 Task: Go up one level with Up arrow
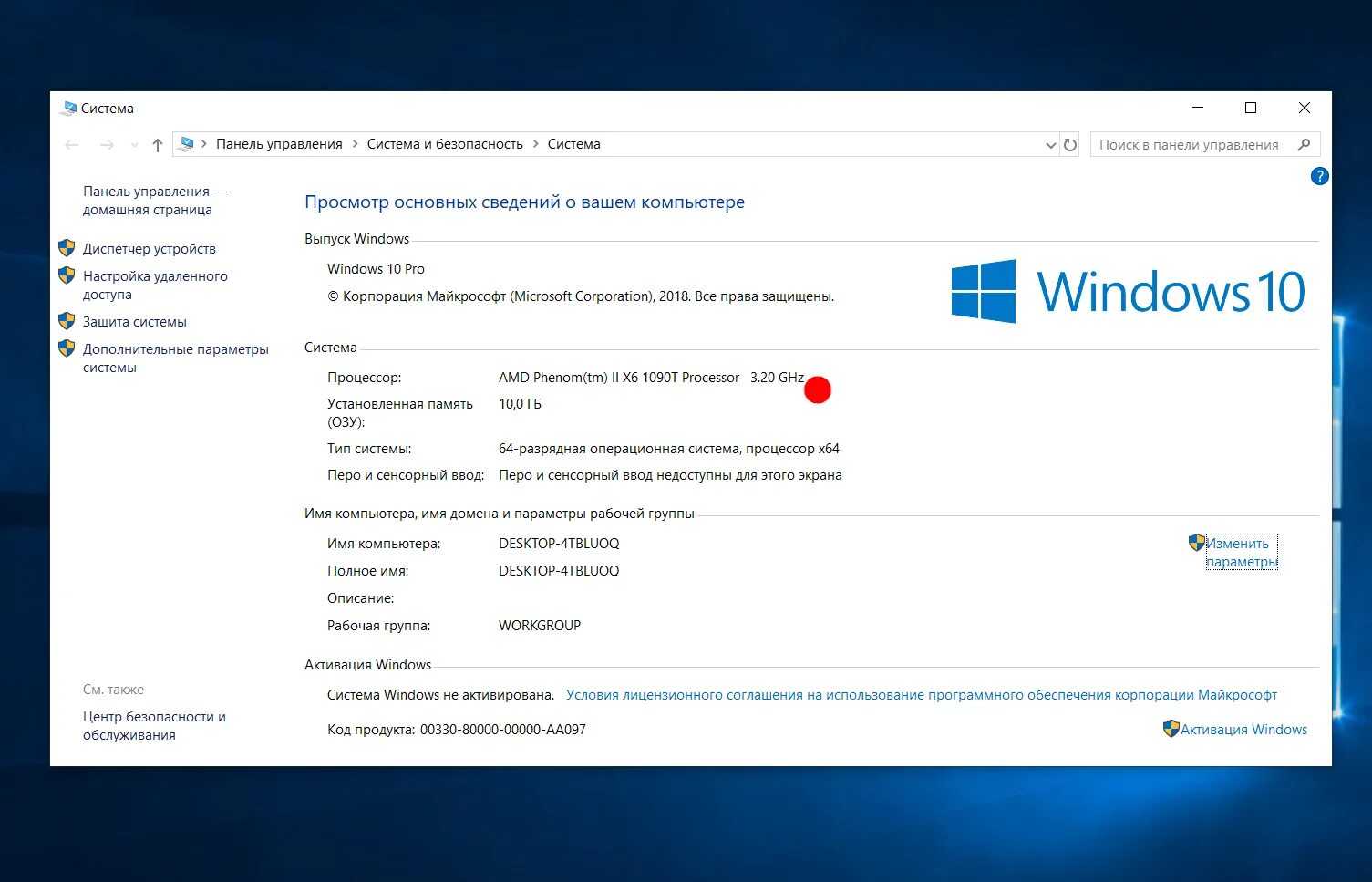pyautogui.click(x=158, y=144)
